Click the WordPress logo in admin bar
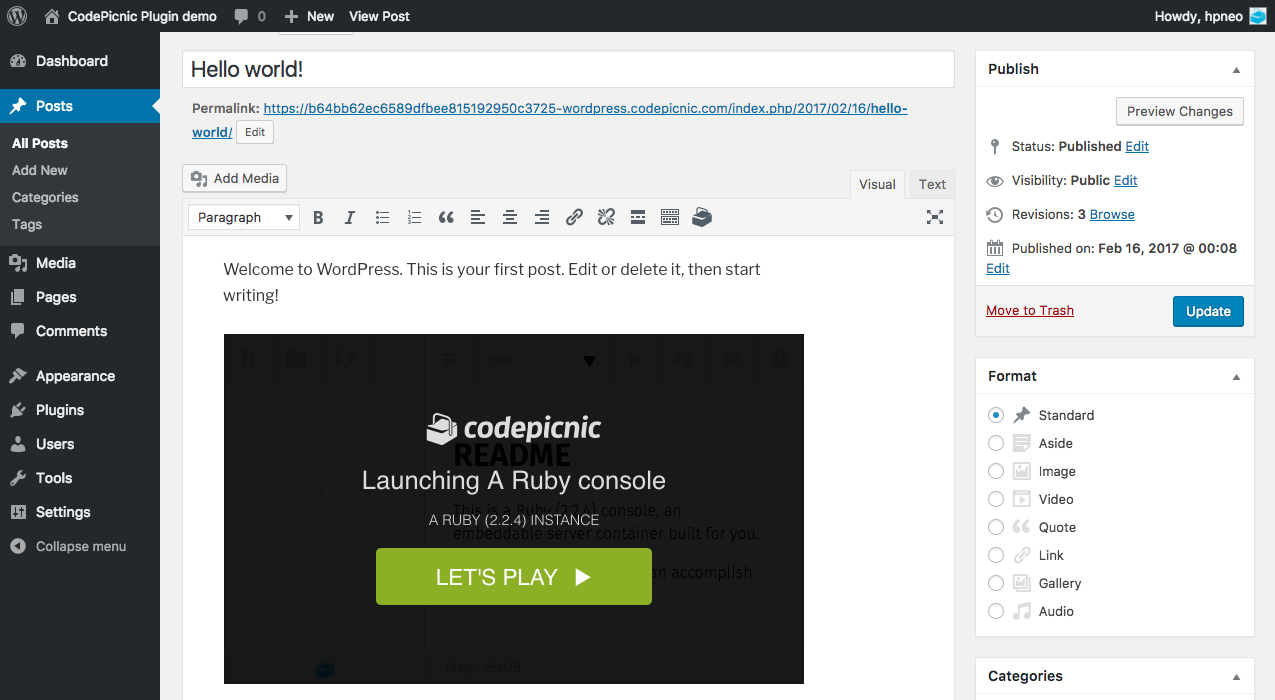This screenshot has width=1275, height=700. point(16,16)
